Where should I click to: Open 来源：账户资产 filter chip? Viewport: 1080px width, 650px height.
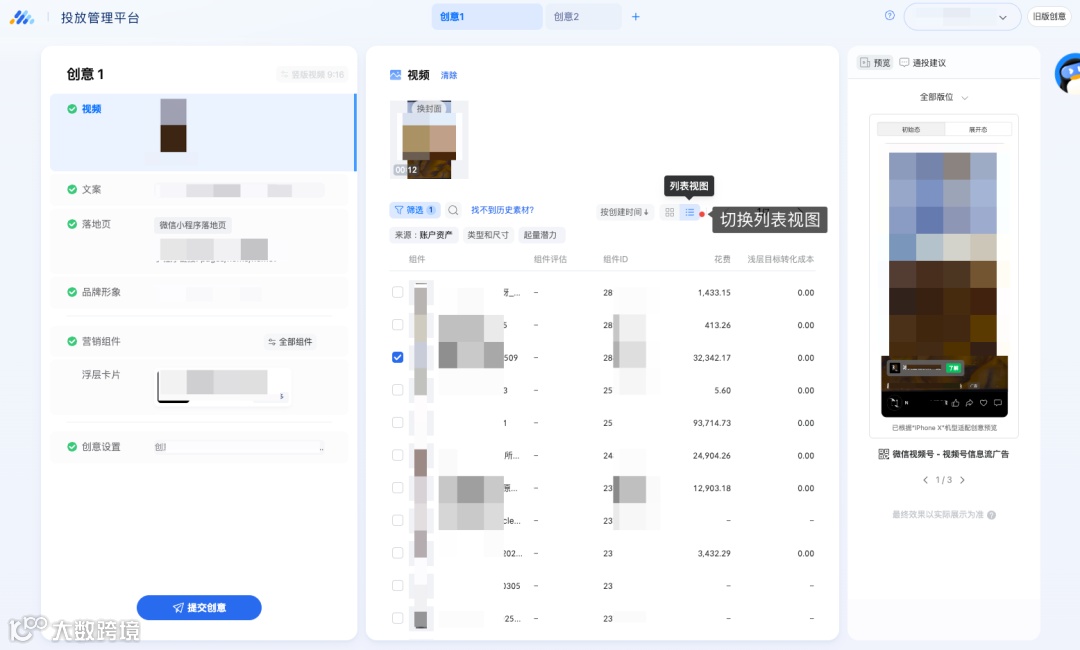click(x=424, y=235)
